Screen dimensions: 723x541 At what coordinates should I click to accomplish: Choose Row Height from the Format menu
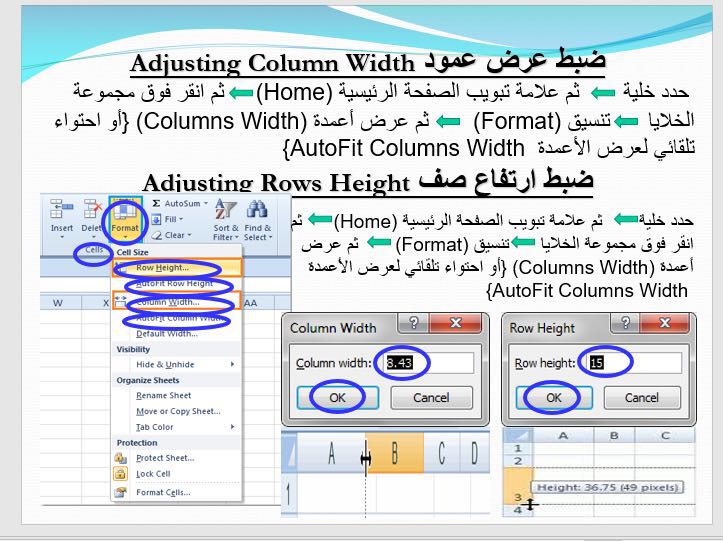pyautogui.click(x=162, y=269)
